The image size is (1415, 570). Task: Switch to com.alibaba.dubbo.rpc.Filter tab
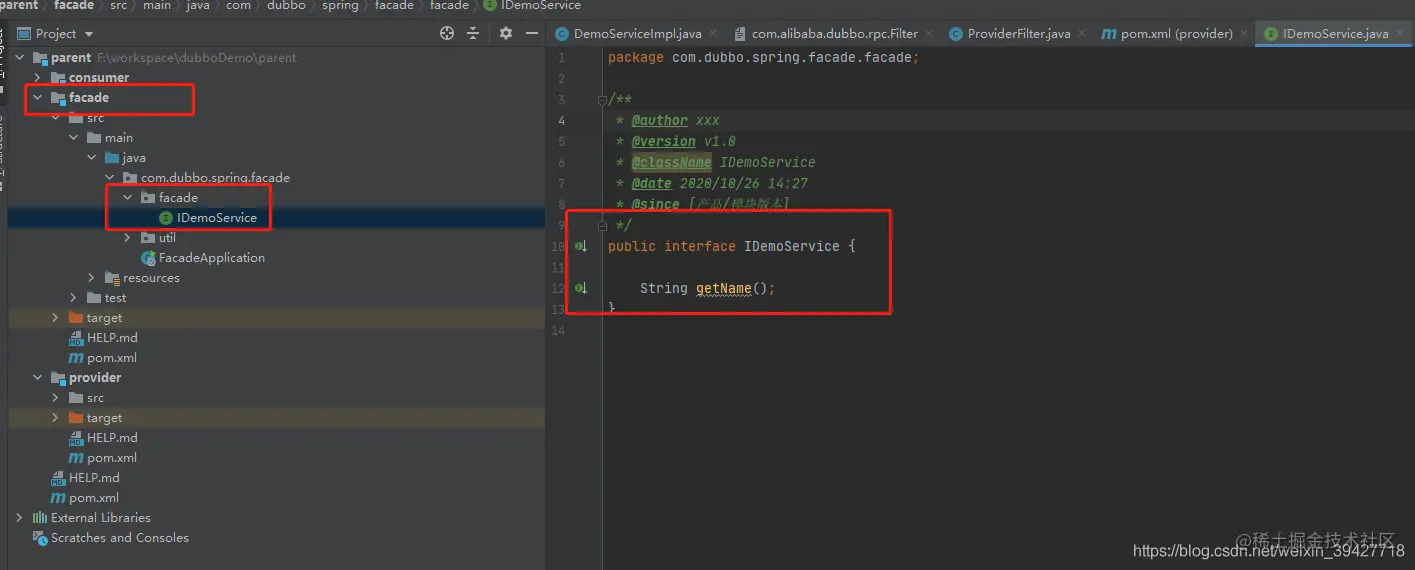coord(835,33)
